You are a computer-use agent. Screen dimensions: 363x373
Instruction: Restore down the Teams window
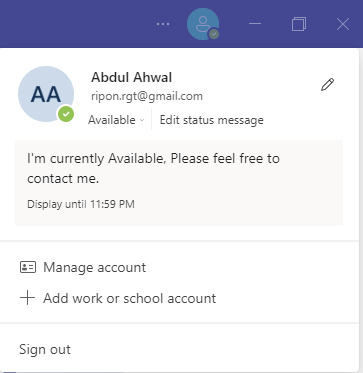point(299,24)
